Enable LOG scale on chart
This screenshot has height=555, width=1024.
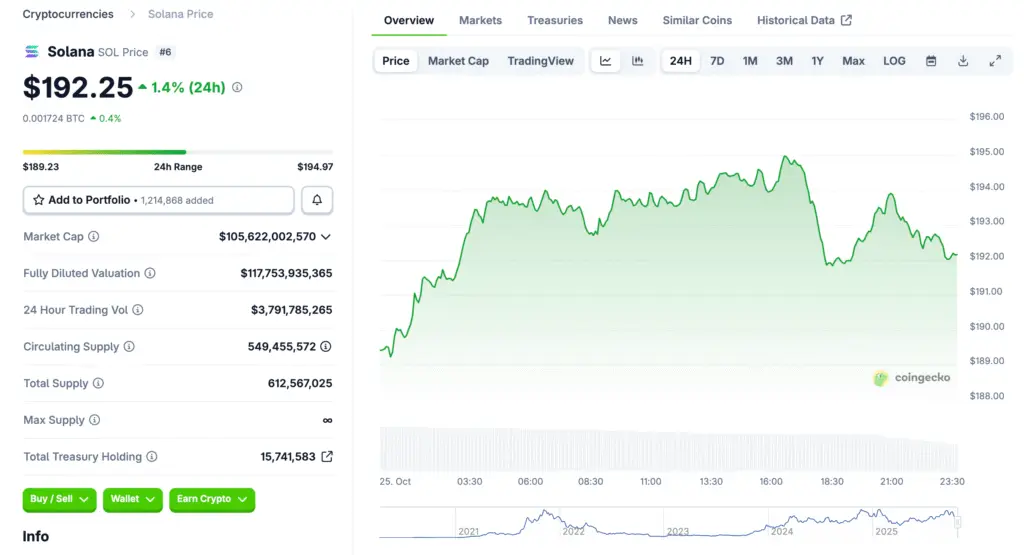coord(894,61)
